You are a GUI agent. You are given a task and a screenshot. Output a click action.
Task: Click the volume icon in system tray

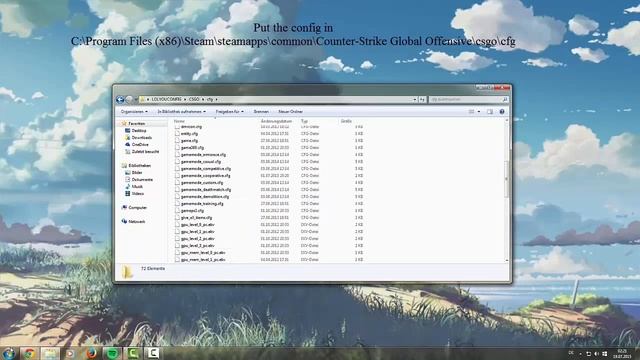click(x=596, y=353)
